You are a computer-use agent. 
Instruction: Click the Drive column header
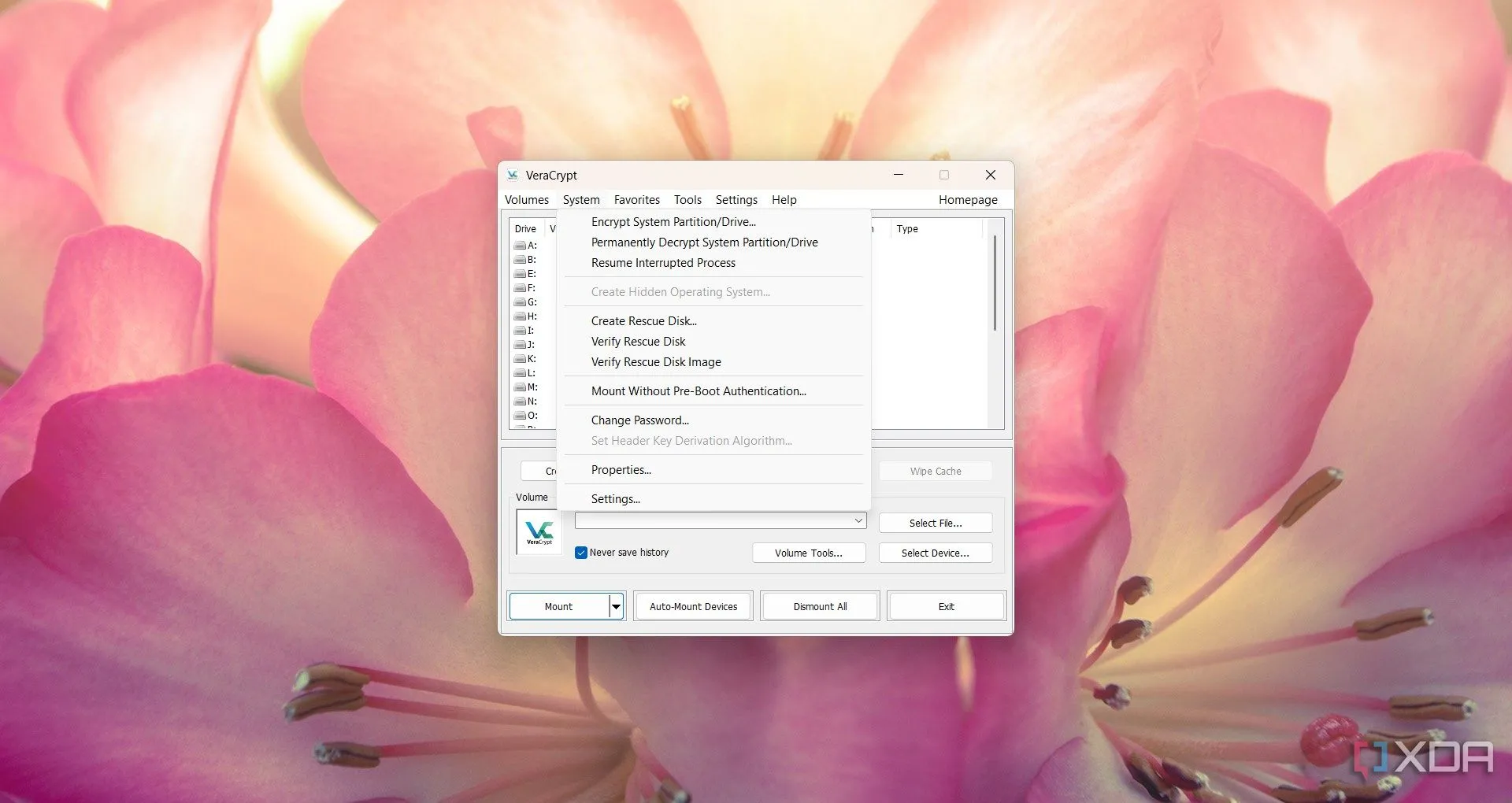pos(525,229)
